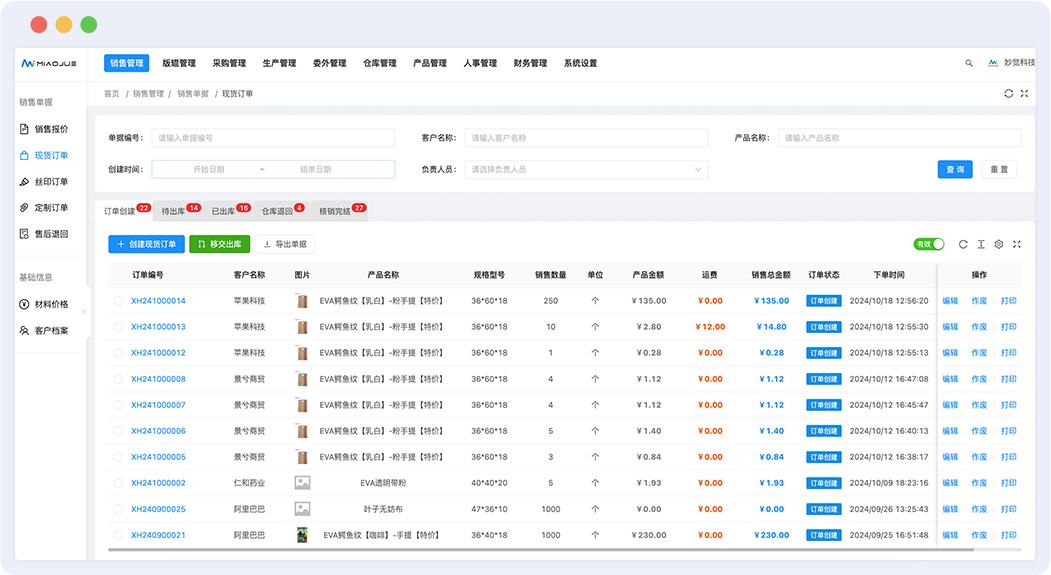Click macOS green maximize window dot
This screenshot has height=575, width=1051.
click(88, 25)
